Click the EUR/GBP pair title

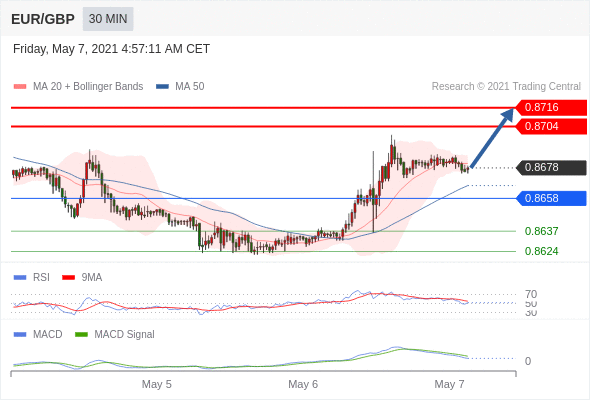pyautogui.click(x=43, y=19)
